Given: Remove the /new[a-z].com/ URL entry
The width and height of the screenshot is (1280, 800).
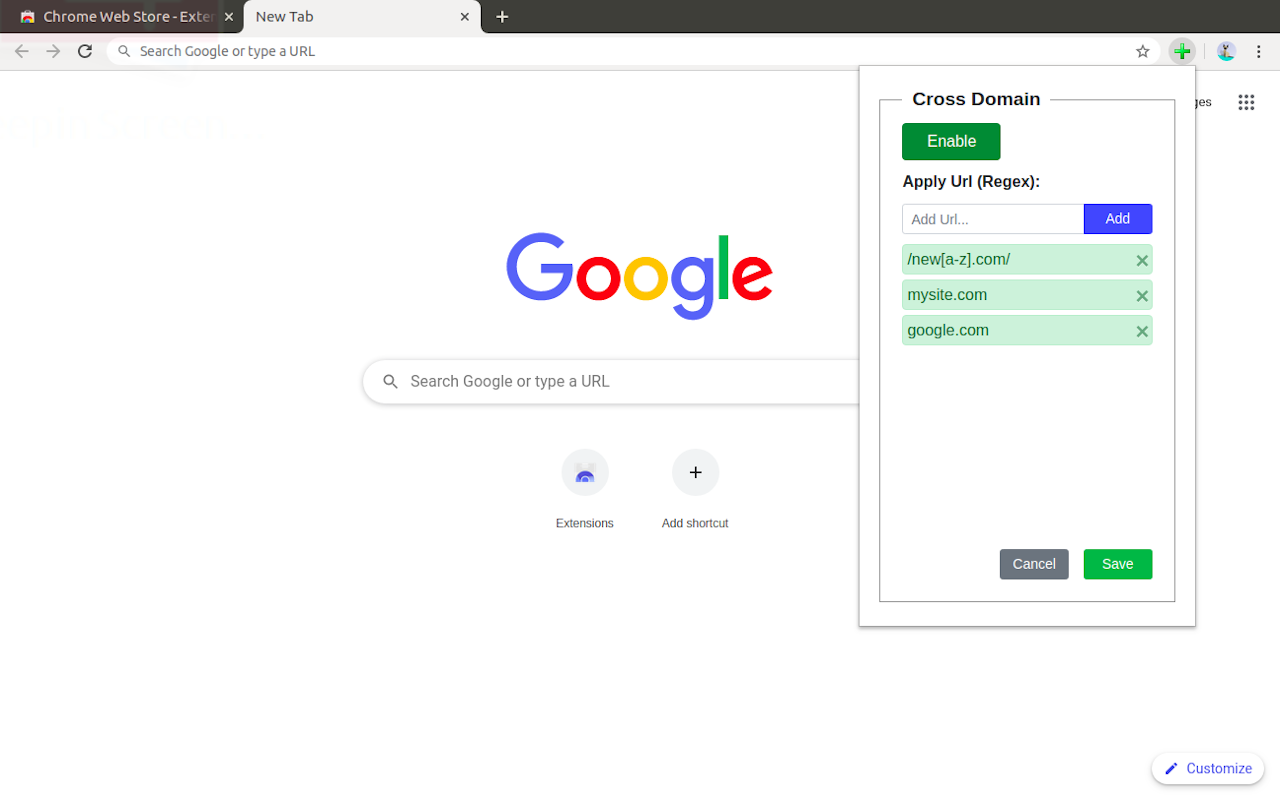Looking at the screenshot, I should point(1142,261).
